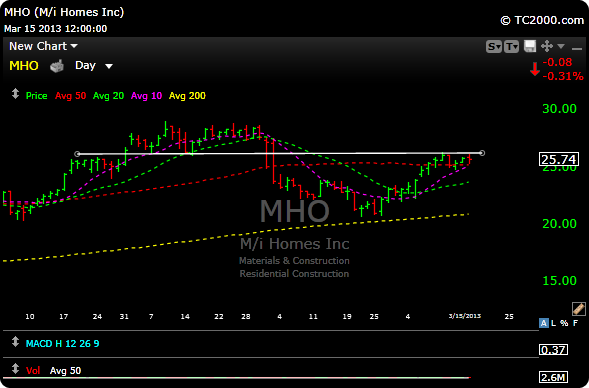The height and width of the screenshot is (388, 589).
Task: Open the Day timeframe dropdown
Action: tap(94, 66)
